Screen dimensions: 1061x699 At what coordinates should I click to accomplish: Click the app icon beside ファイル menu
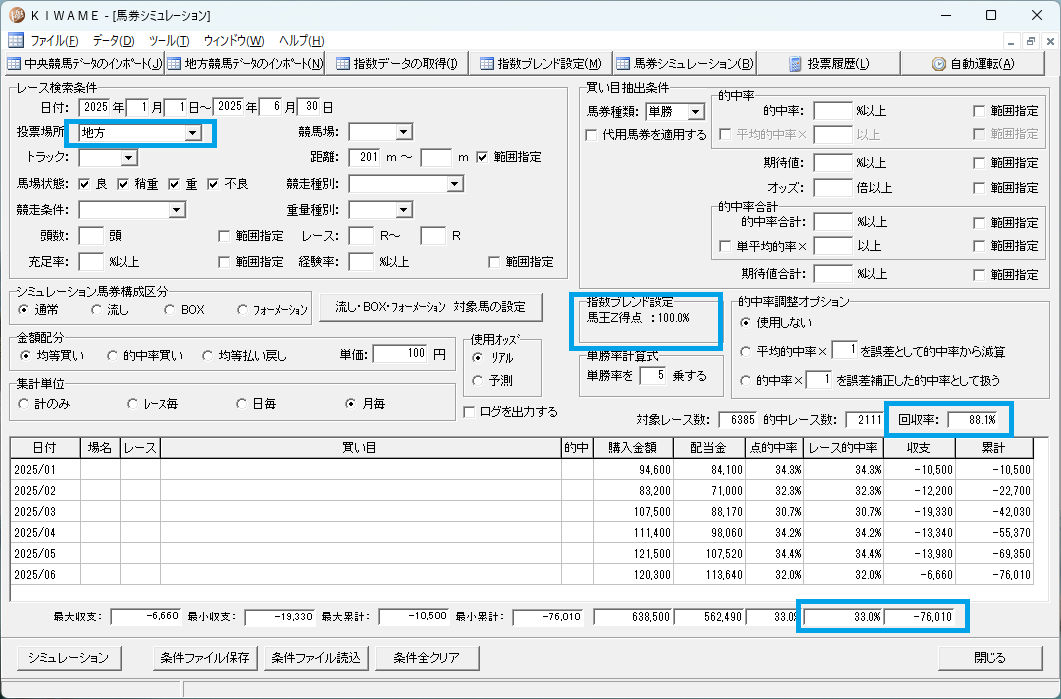pos(16,41)
